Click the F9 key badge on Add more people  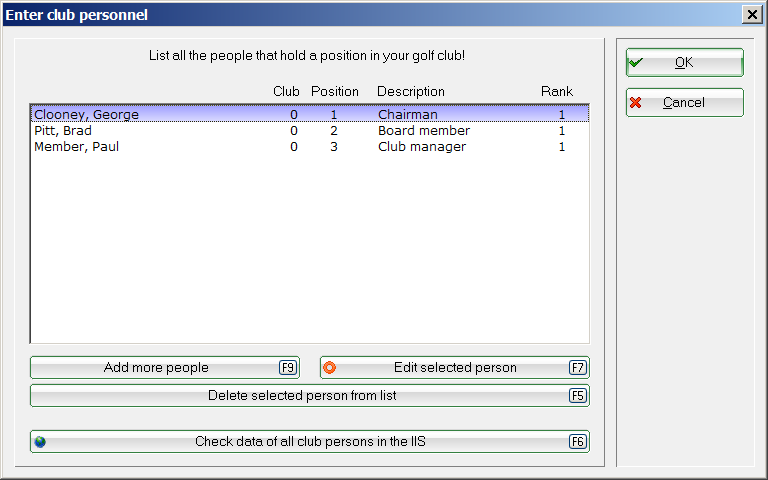tap(288, 367)
